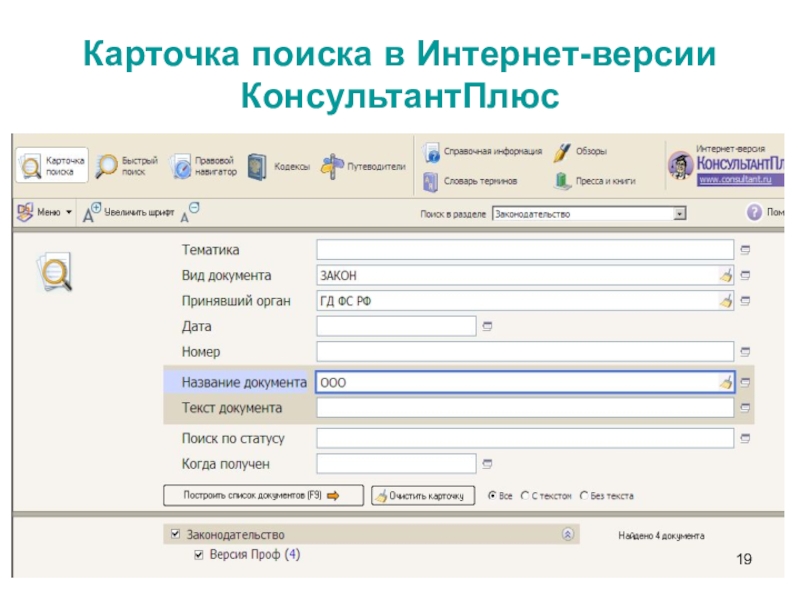Clear Вид документа field with broom icon
This screenshot has height=600, width=800.
pyautogui.click(x=726, y=276)
